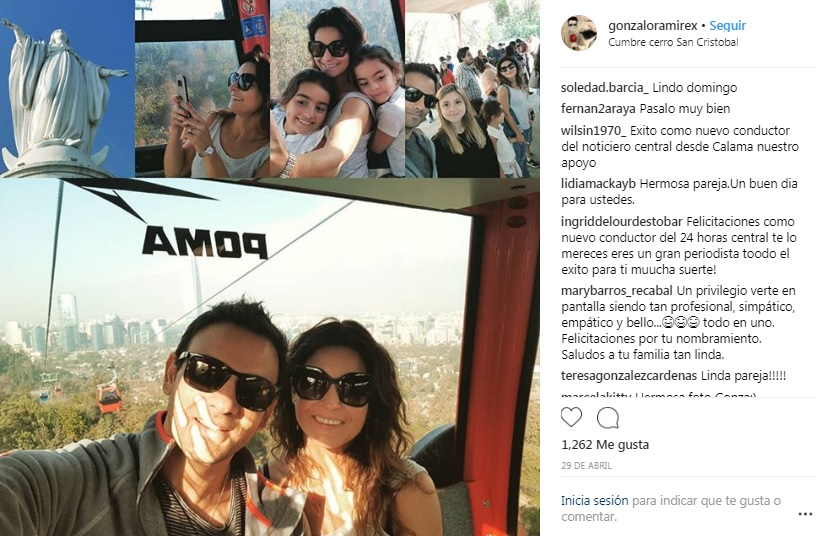Viewport: 816px width, 536px height.
Task: Visit ingriddelourdestobar commenter profile
Action: (621, 222)
